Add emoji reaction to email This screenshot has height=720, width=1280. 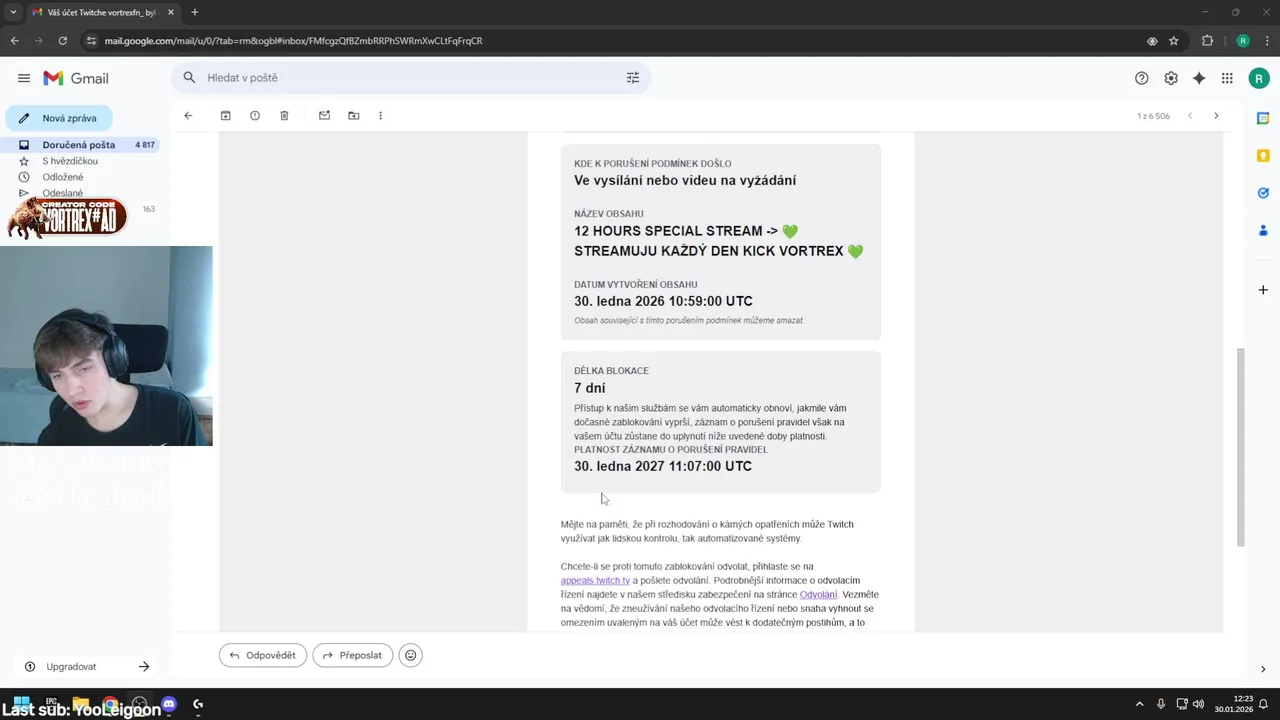(410, 655)
